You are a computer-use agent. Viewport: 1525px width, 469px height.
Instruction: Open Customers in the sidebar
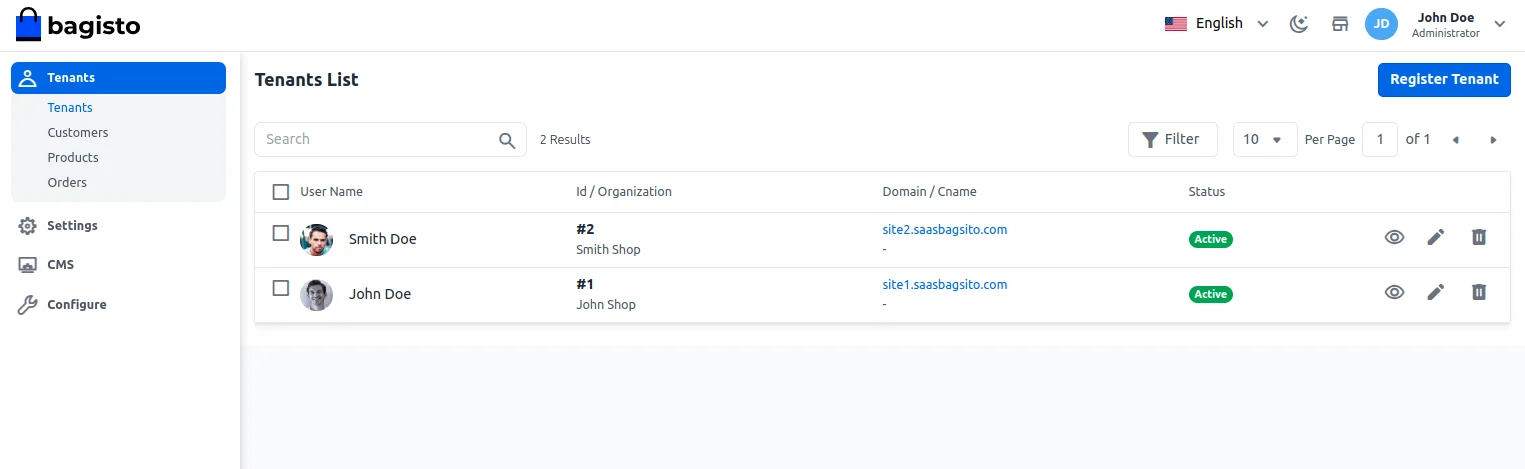[x=78, y=132]
